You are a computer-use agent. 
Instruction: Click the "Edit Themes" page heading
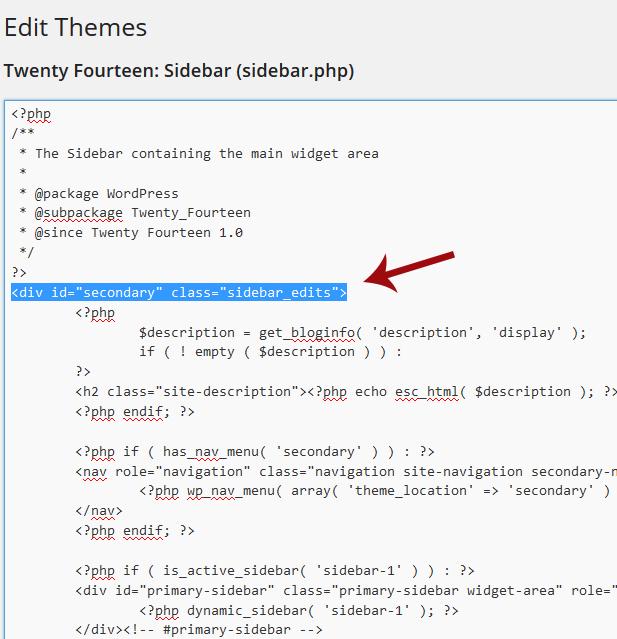(75, 27)
